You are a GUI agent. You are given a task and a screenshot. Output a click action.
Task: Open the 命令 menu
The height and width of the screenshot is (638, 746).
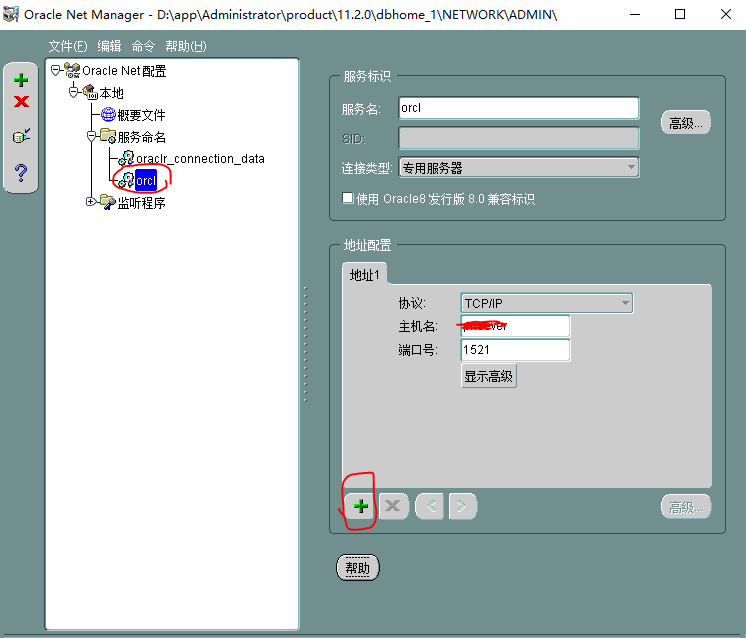(143, 46)
